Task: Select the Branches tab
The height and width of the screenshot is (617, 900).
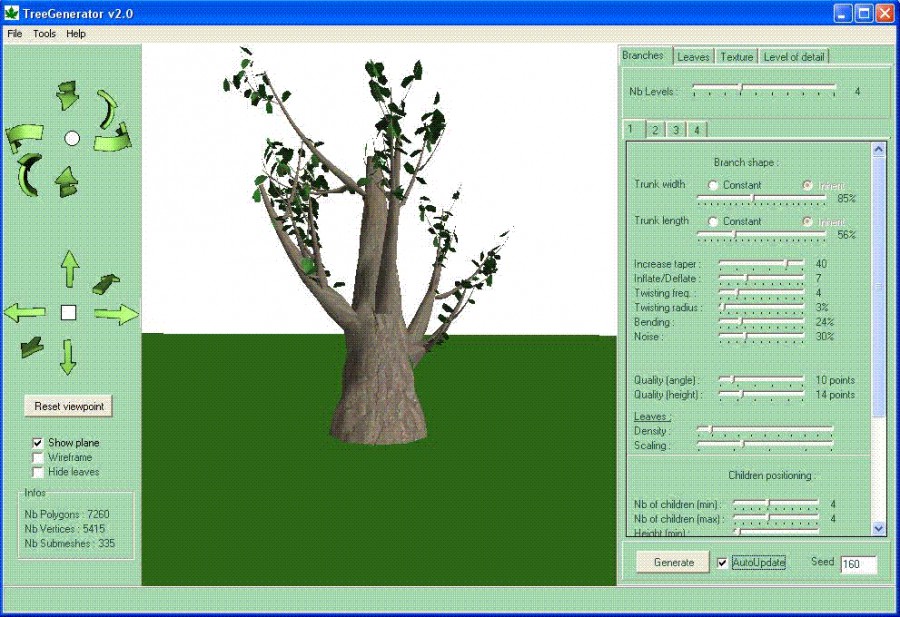Action: pos(643,55)
